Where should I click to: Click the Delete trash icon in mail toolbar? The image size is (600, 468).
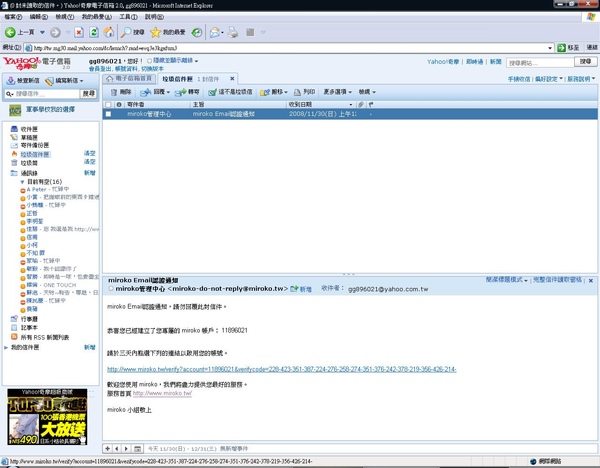(114, 92)
